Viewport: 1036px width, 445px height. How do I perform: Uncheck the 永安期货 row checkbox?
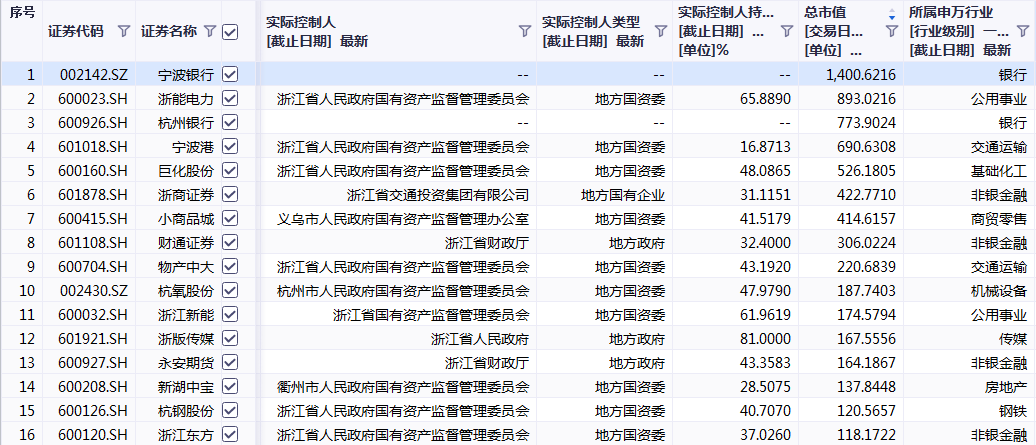point(230,362)
